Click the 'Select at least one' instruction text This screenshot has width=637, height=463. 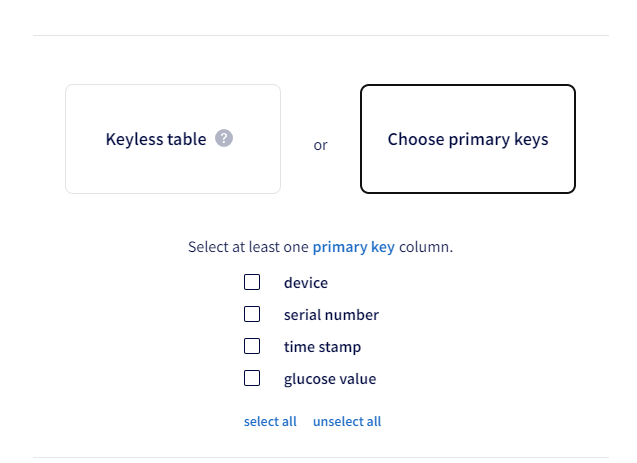pyautogui.click(x=248, y=246)
